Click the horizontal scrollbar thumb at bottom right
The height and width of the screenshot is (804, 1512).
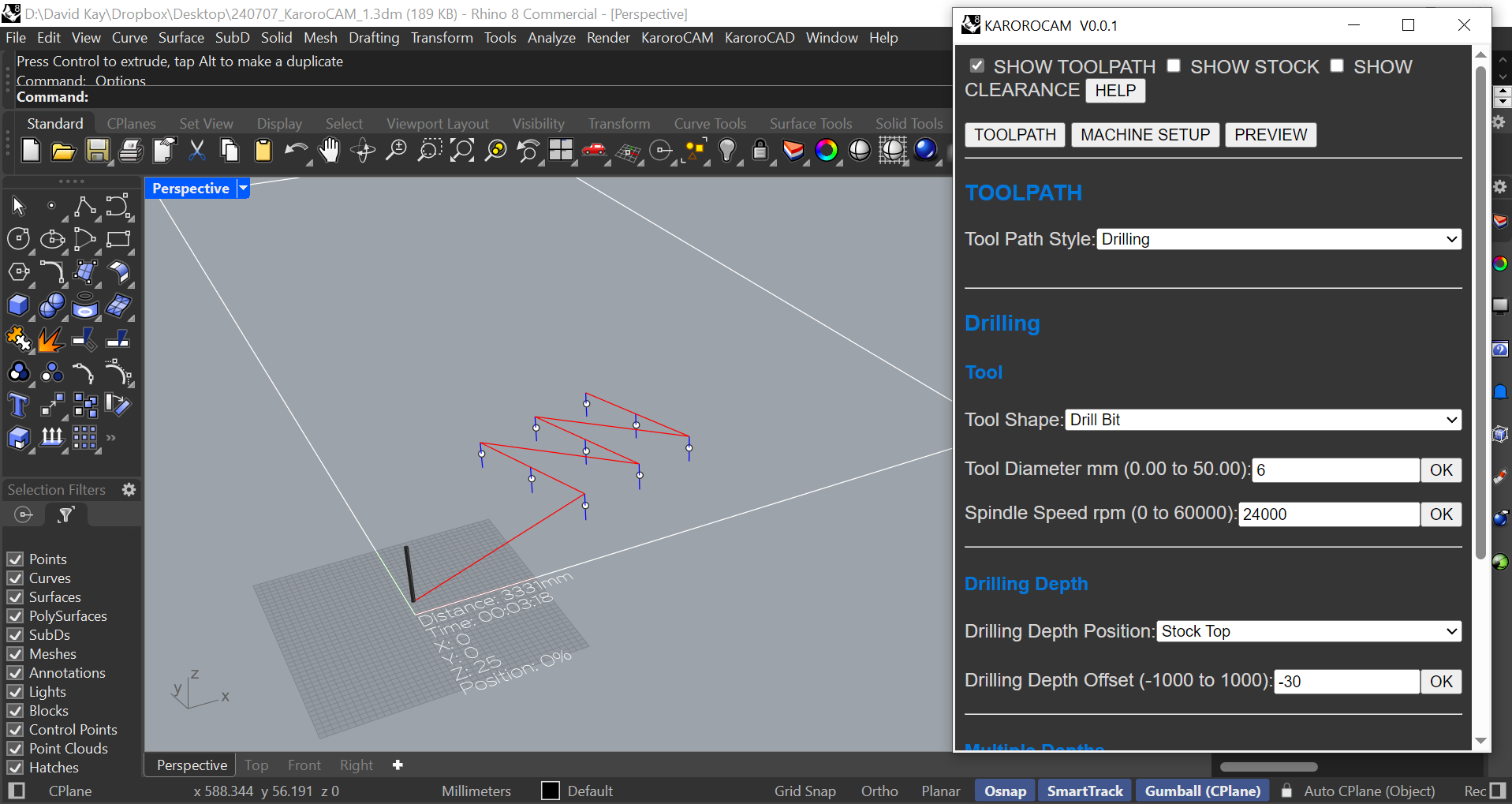point(1269,767)
